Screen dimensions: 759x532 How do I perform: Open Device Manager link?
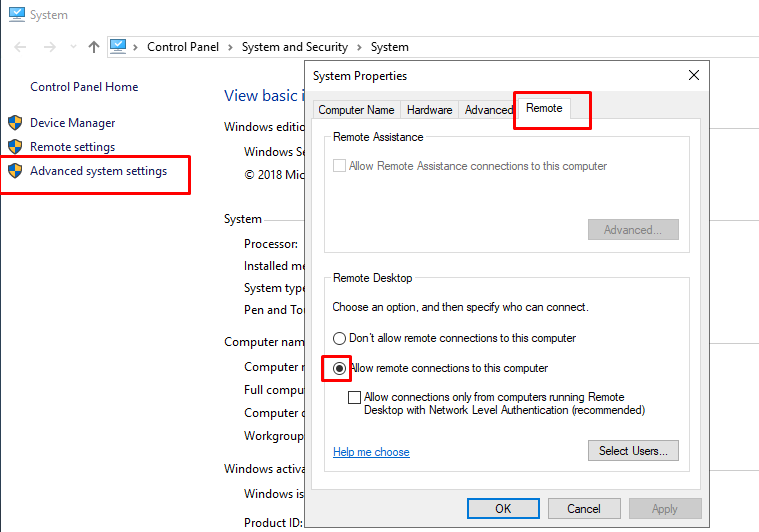pyautogui.click(x=73, y=123)
